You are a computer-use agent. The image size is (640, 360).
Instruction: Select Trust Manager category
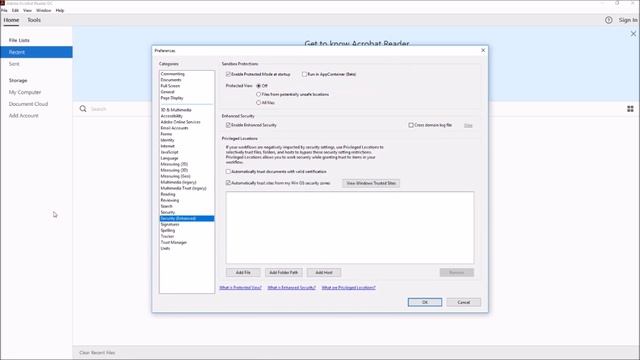pyautogui.click(x=173, y=242)
